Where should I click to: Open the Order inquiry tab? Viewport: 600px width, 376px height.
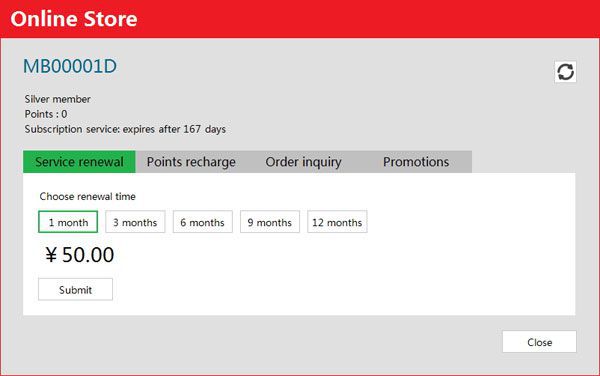(303, 162)
